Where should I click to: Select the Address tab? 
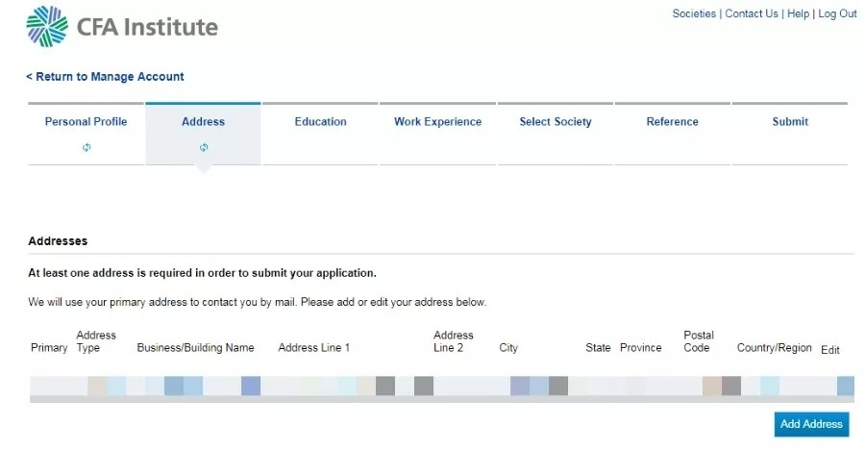point(203,122)
